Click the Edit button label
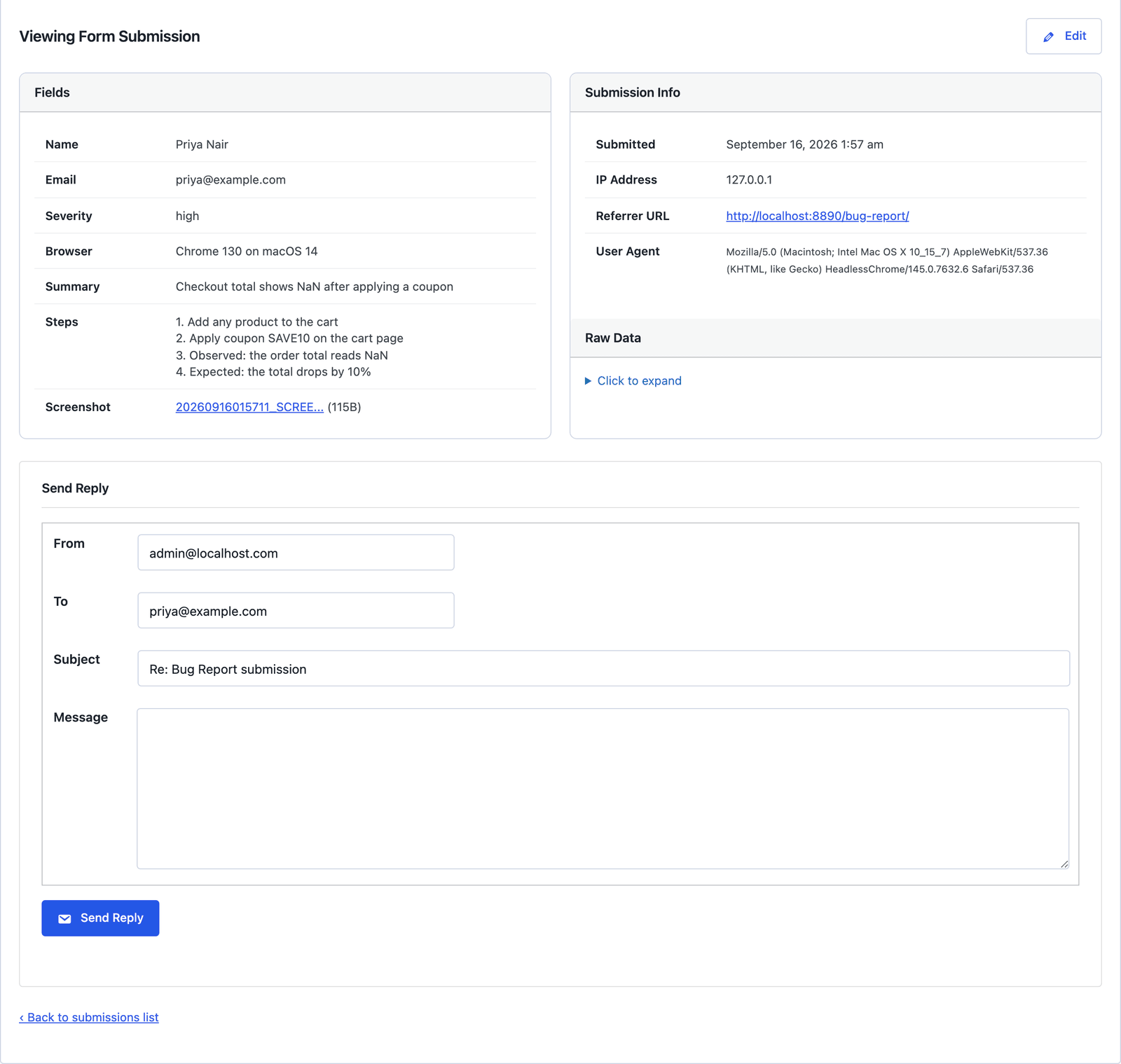 (1075, 36)
